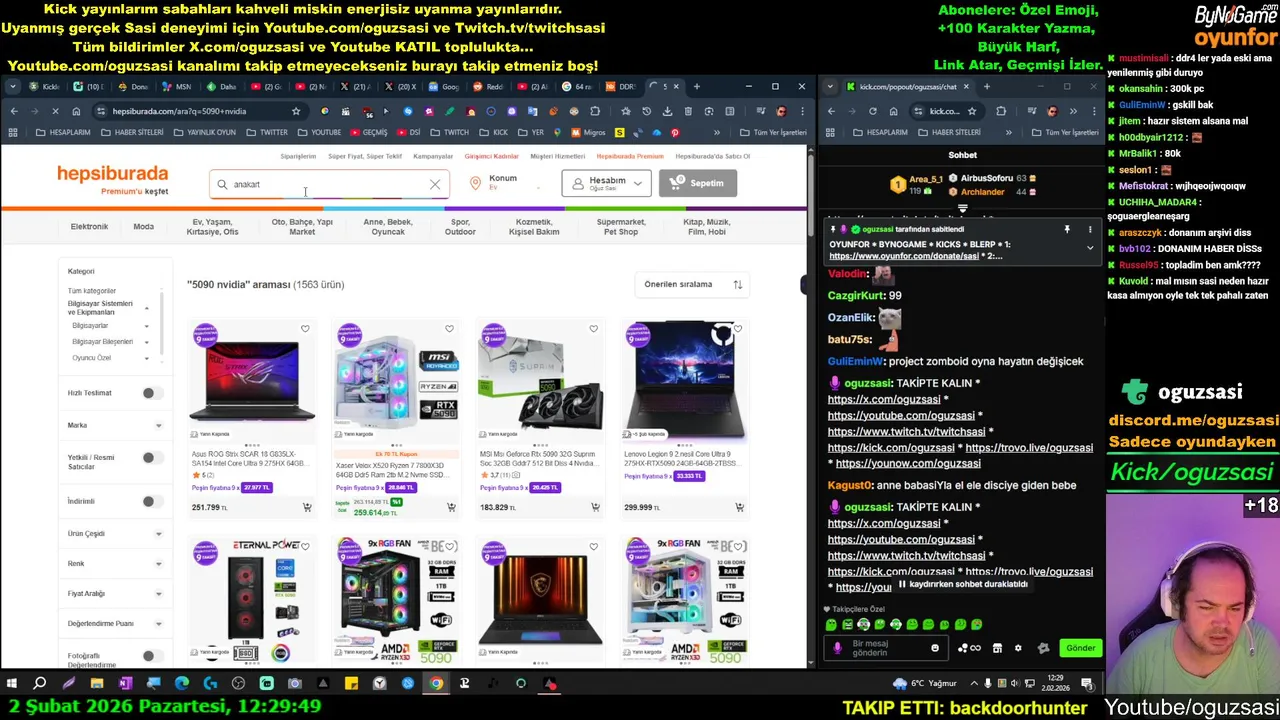This screenshot has width=1280, height=720.
Task: Bookmark the hepsiburada page with the star
Action: [296, 111]
